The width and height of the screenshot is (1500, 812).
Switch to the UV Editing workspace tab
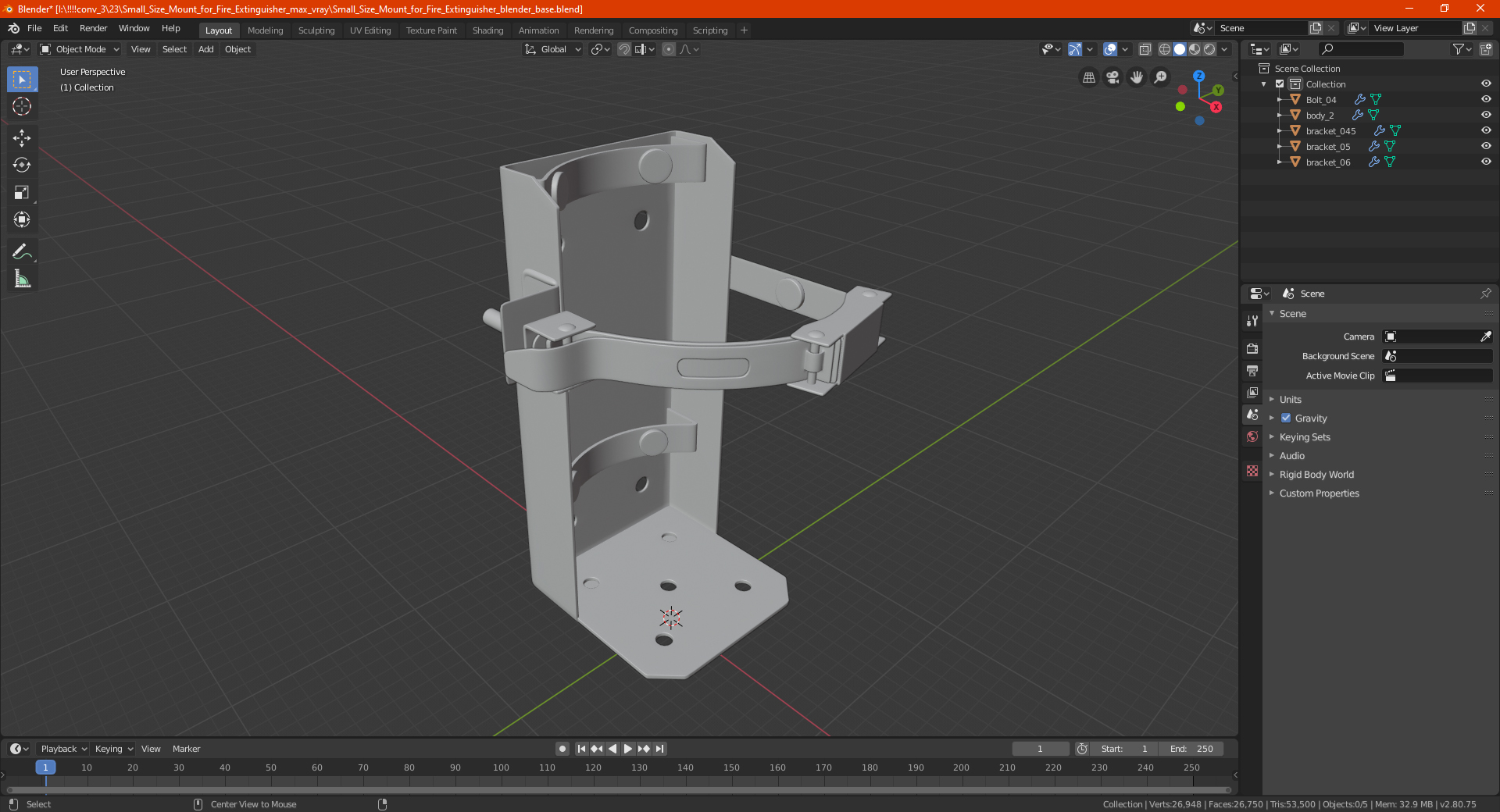point(370,30)
